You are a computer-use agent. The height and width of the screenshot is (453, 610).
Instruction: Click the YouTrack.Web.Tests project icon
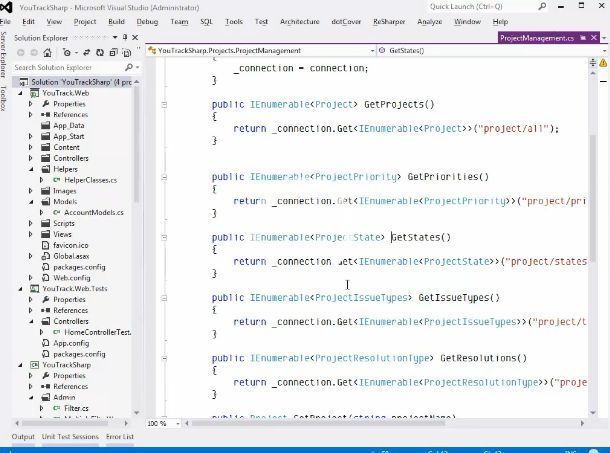pos(35,289)
